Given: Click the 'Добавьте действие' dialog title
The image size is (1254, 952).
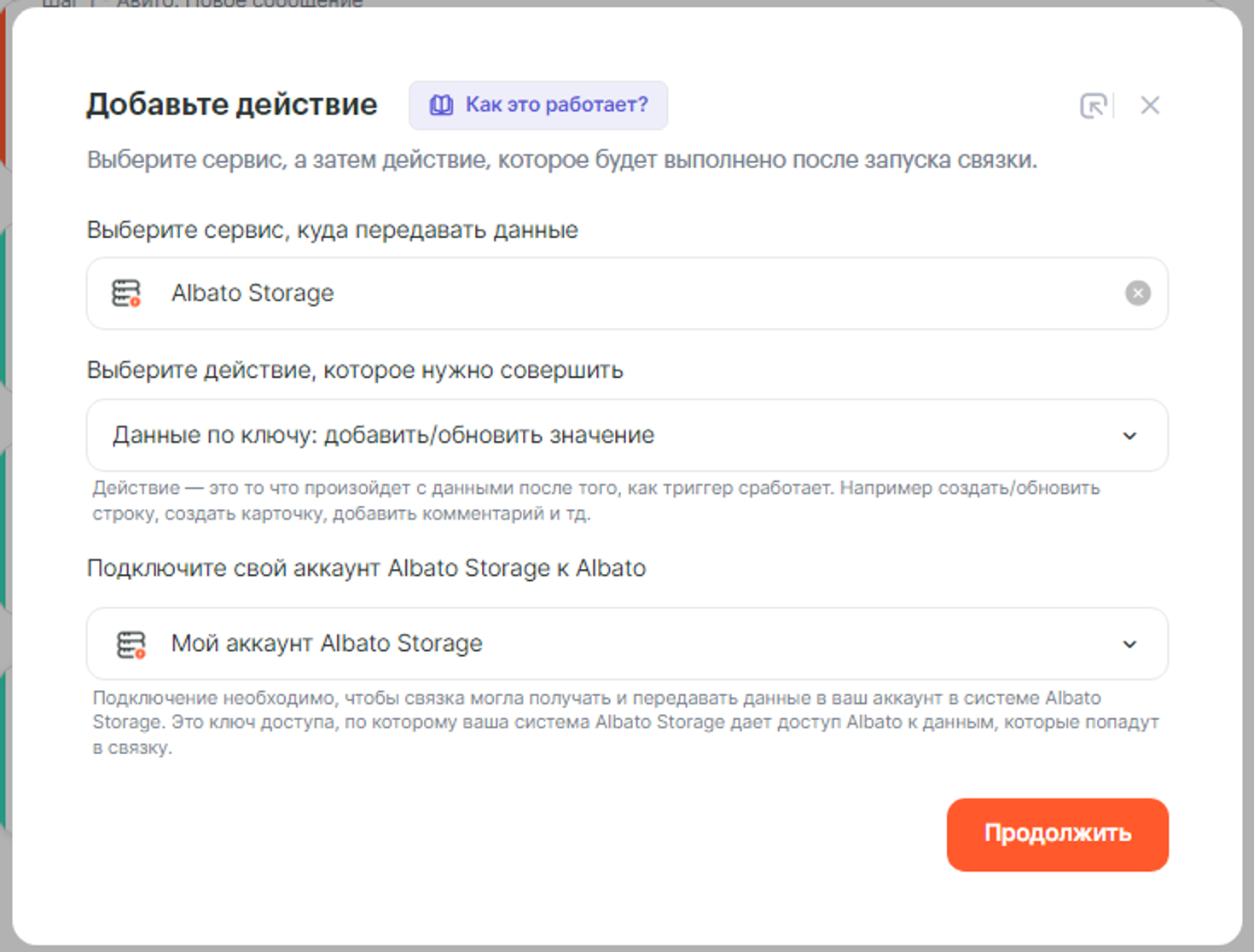Looking at the screenshot, I should coord(231,104).
